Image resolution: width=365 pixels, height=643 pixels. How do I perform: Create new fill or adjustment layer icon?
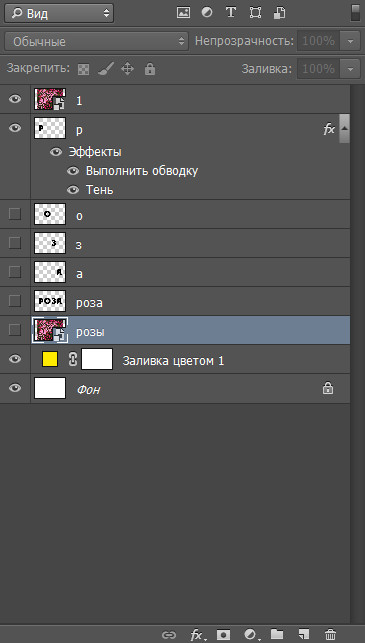coord(251,635)
